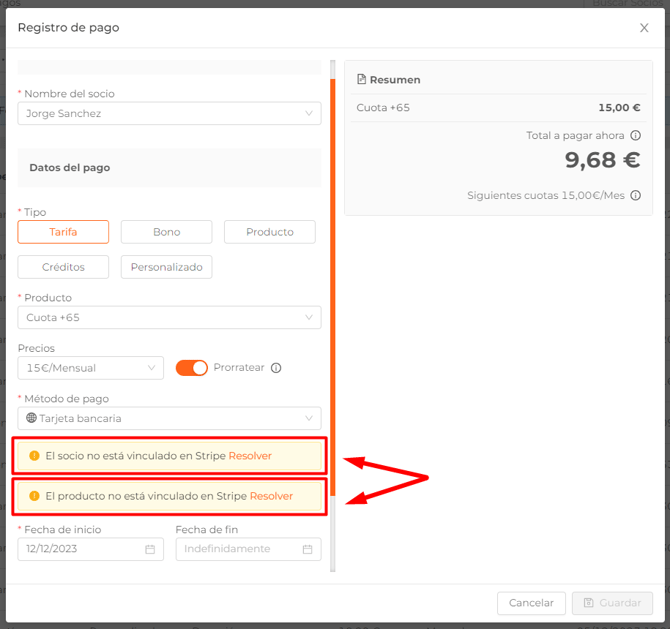Screen dimensions: 670x629
Task: Click calendar icon in Fecha de inicio field
Action: pos(150,549)
